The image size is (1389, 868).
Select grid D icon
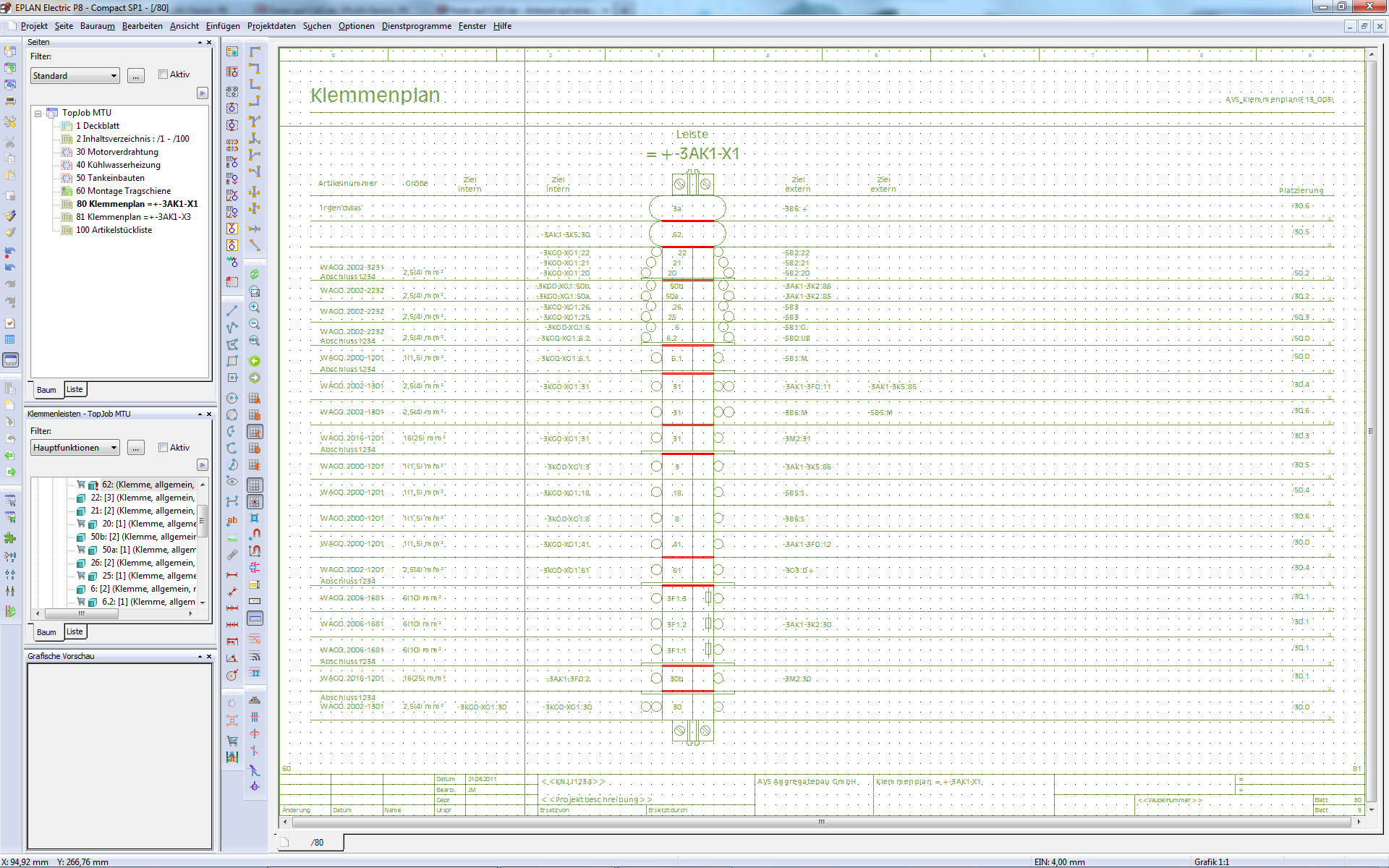255,448
